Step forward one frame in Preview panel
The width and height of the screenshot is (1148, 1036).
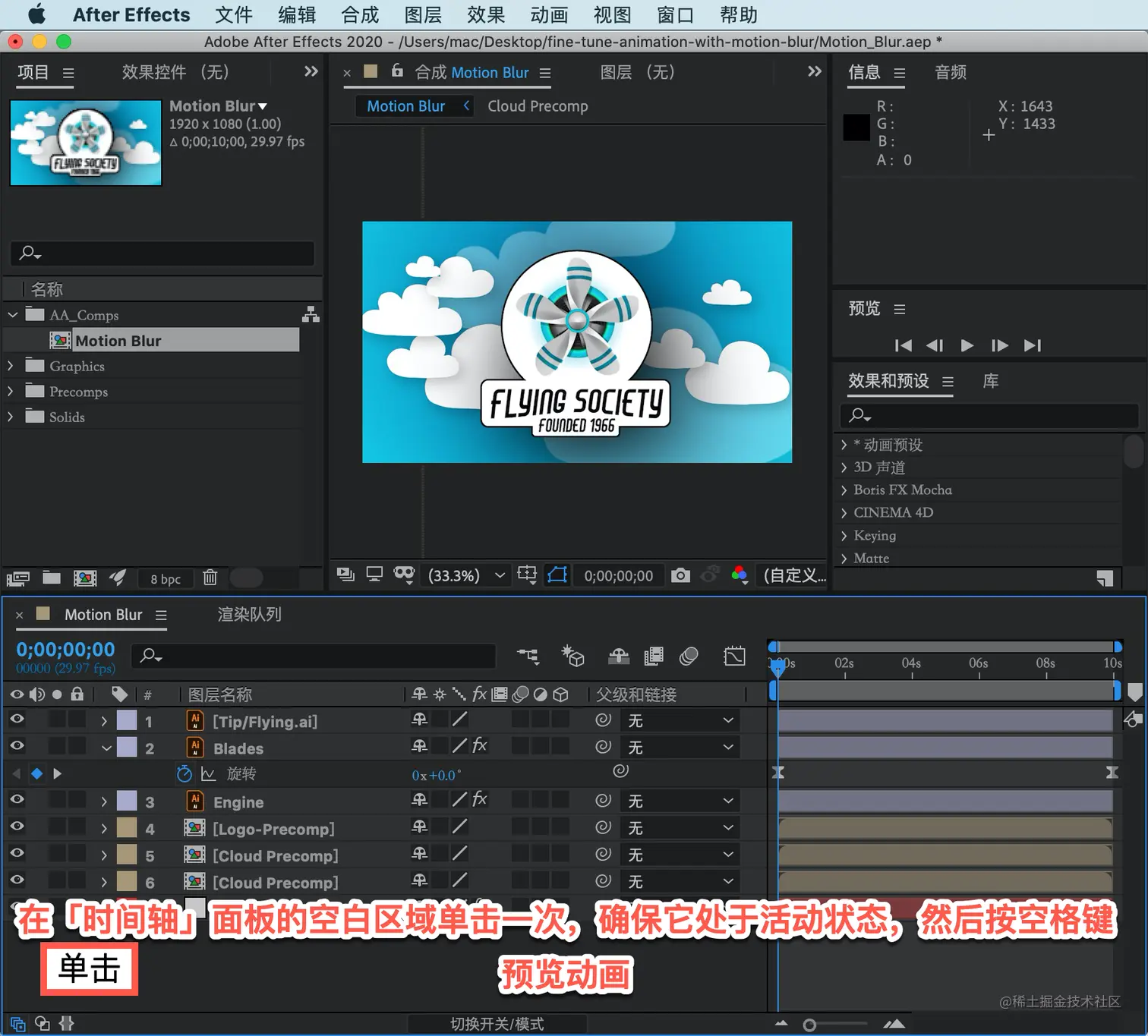(x=1000, y=345)
